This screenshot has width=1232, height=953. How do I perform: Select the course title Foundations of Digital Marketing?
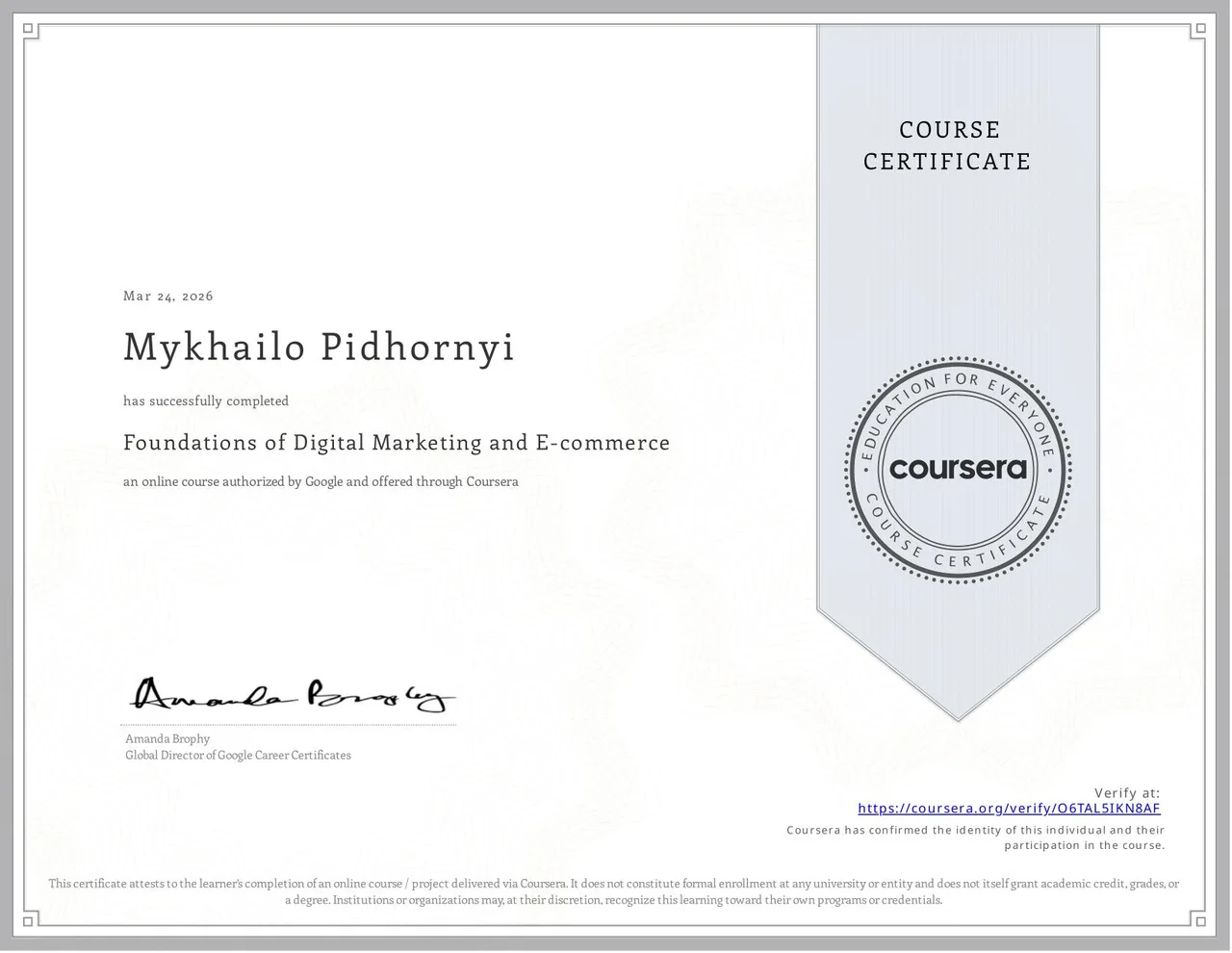[397, 443]
